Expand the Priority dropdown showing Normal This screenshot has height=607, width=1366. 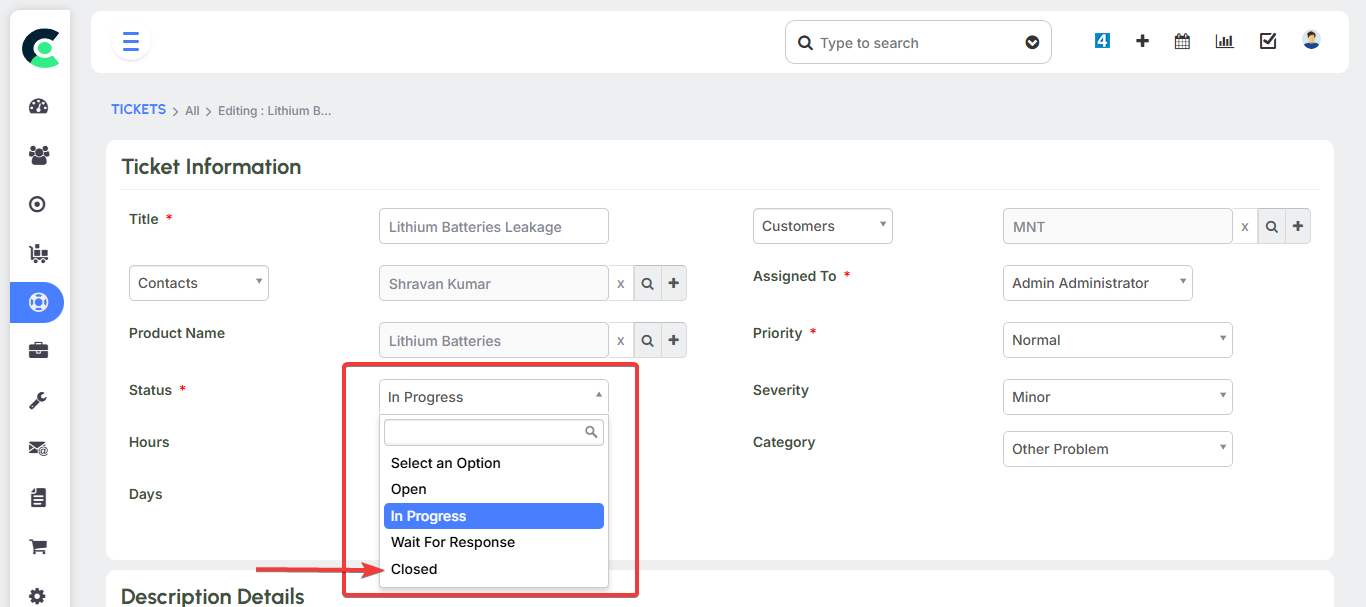point(1116,340)
